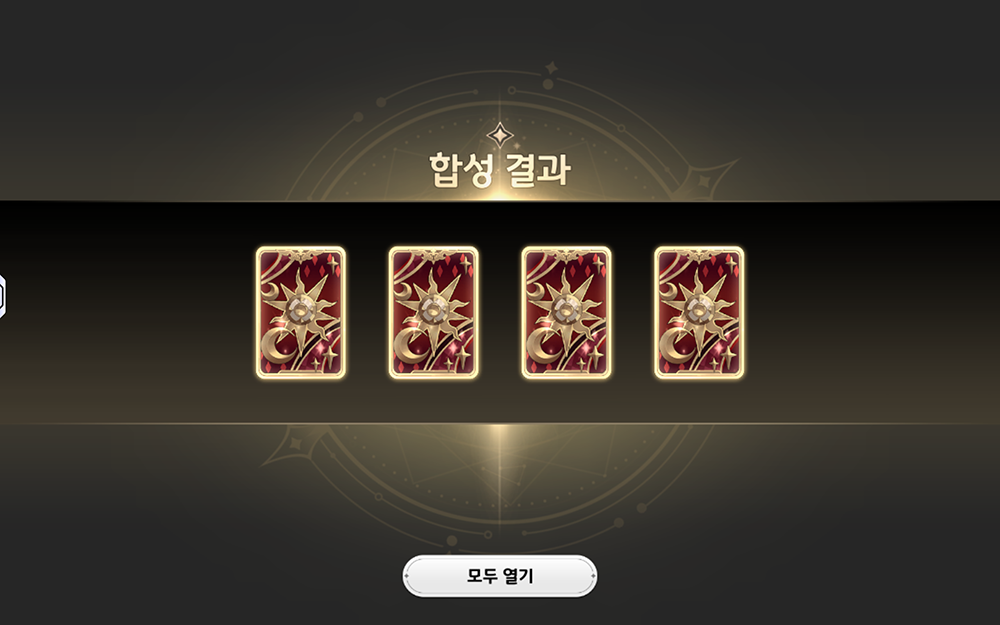This screenshot has height=625, width=1000.
Task: Reveal the third card from the left
Action: pos(566,312)
